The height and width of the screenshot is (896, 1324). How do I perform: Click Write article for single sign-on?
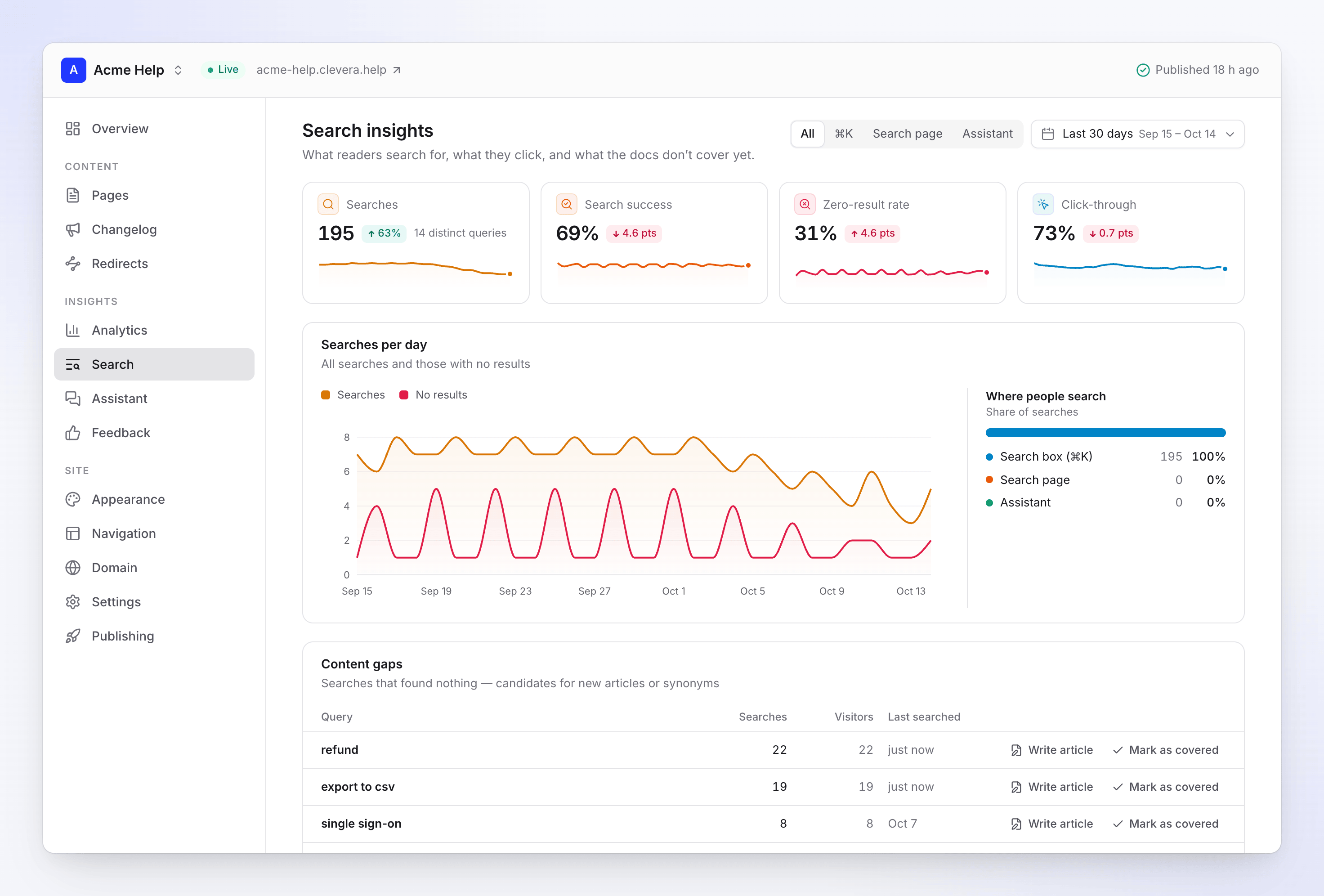pyautogui.click(x=1051, y=824)
